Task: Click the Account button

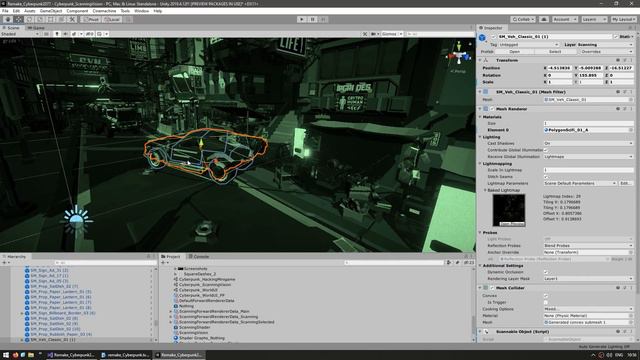Action: pos(564,19)
